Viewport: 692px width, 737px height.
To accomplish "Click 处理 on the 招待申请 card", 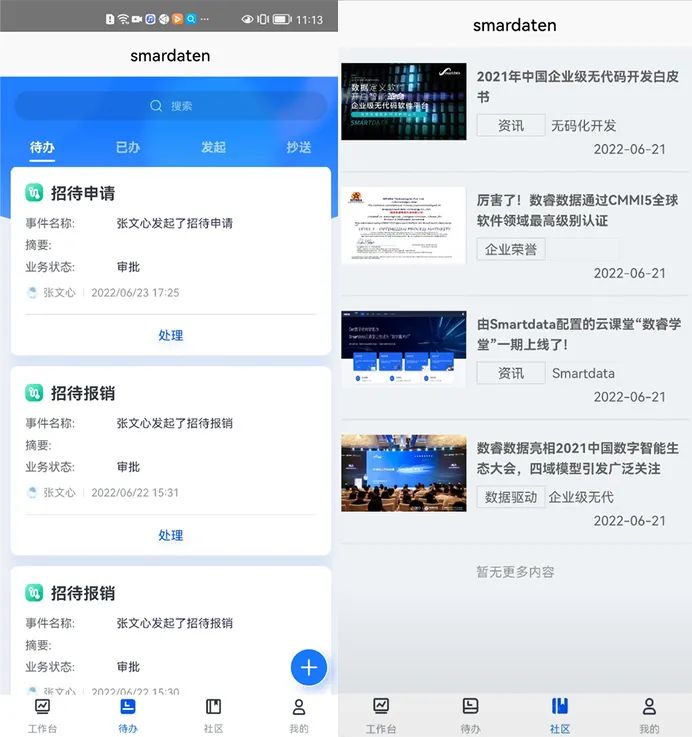I will (171, 335).
